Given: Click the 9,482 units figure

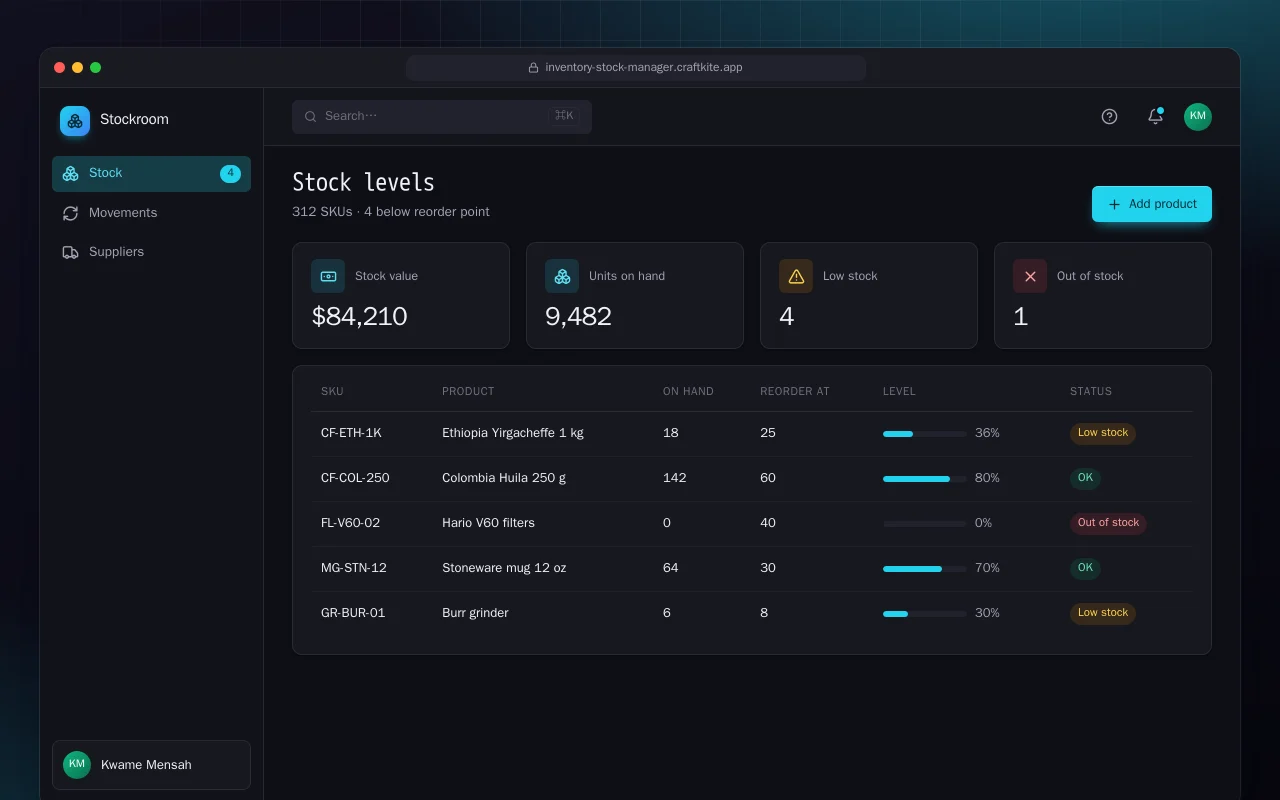Looking at the screenshot, I should click(x=578, y=317).
